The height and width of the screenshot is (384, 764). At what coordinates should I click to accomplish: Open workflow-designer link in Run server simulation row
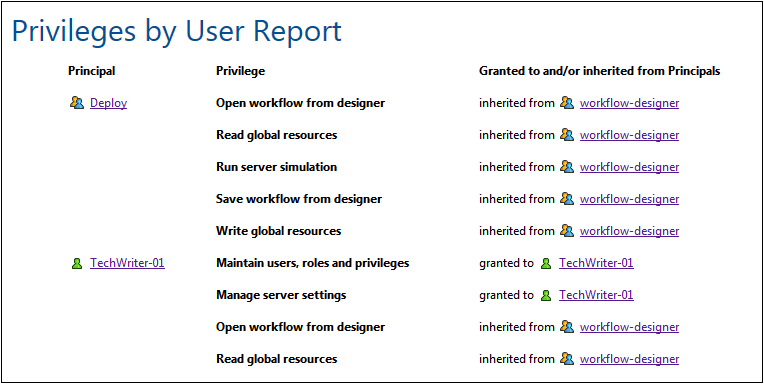(629, 167)
